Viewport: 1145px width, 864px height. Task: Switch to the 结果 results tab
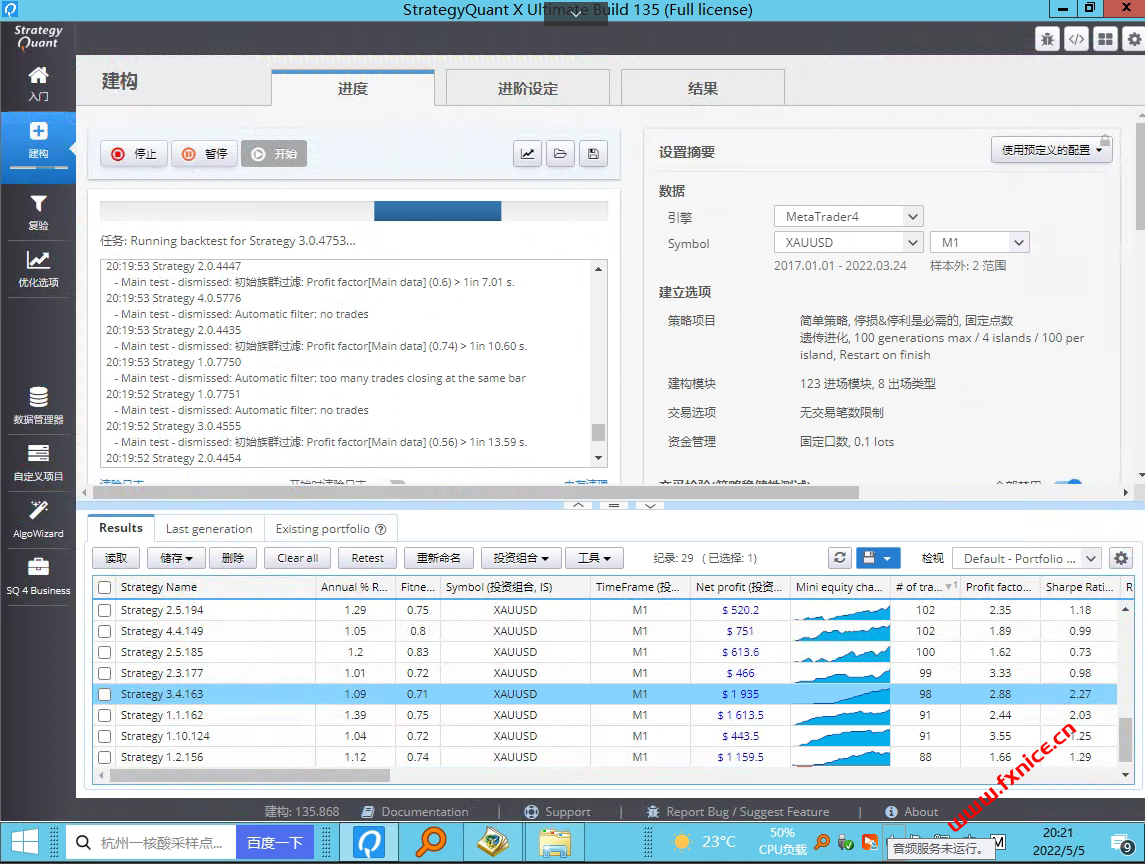(x=702, y=88)
